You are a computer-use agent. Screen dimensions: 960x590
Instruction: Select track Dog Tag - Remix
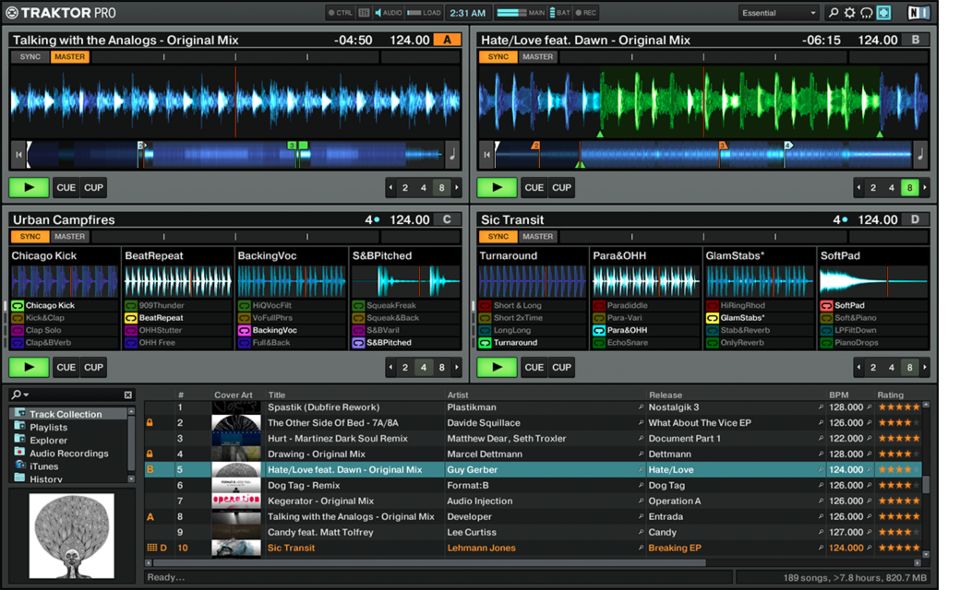301,485
